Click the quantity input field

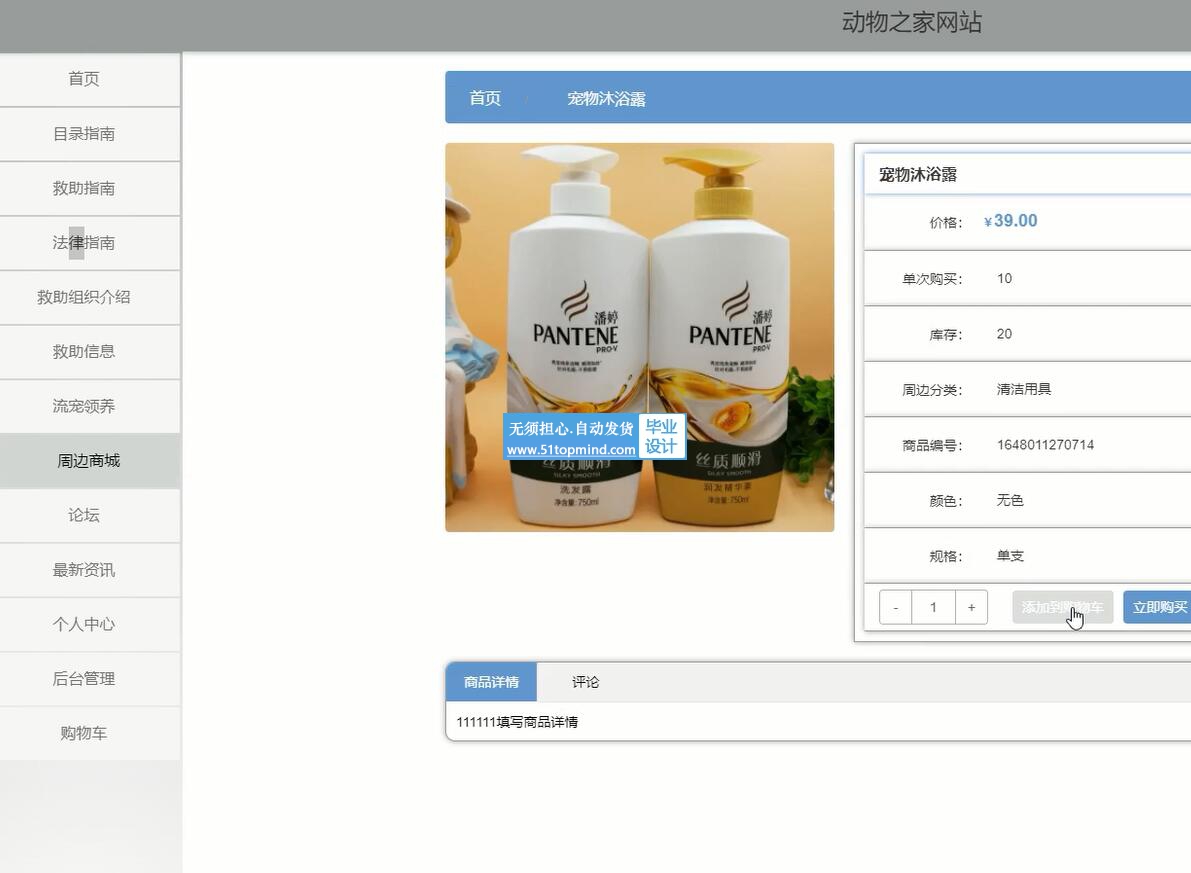[x=934, y=607]
